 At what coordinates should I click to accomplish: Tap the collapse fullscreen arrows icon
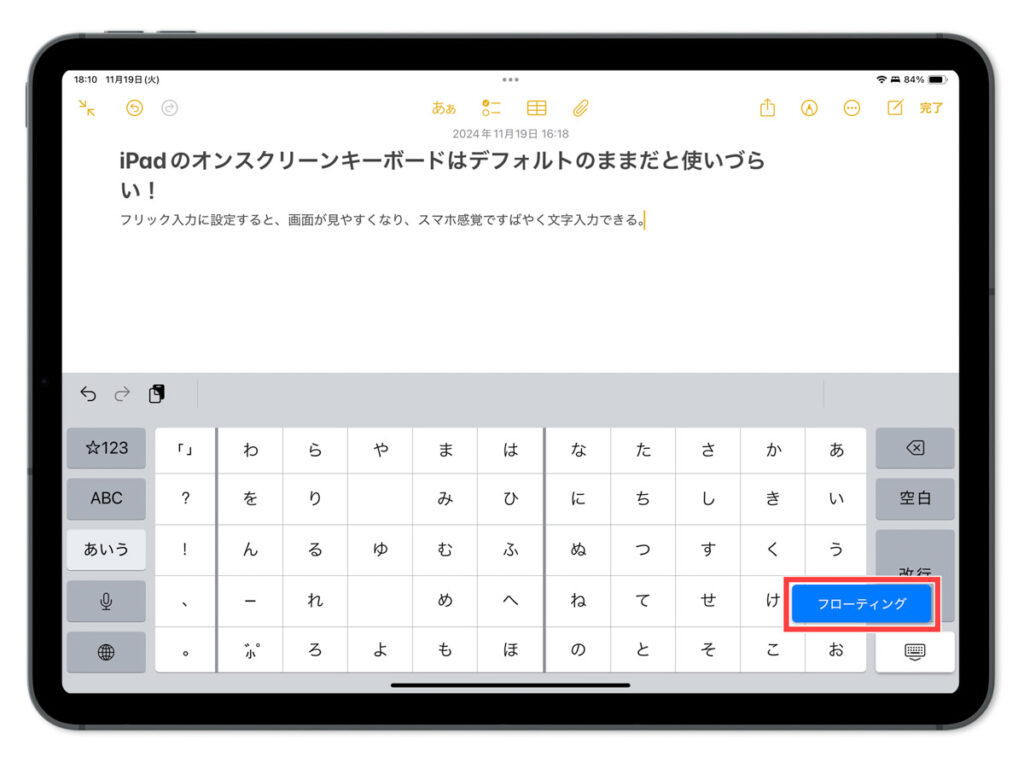[x=87, y=108]
